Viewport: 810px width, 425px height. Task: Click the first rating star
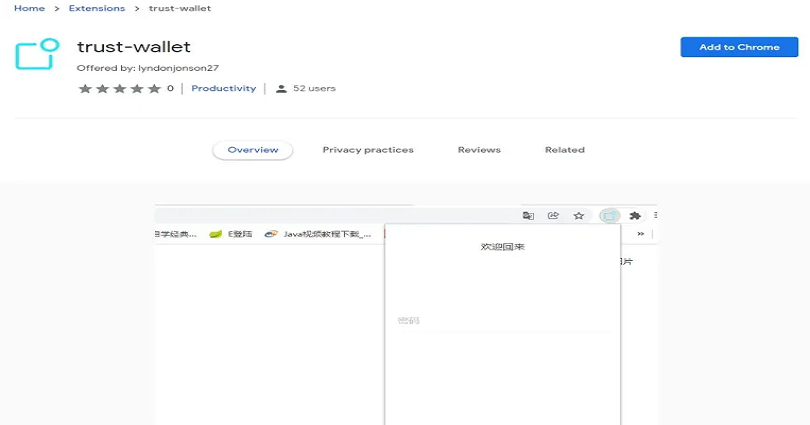pos(85,89)
